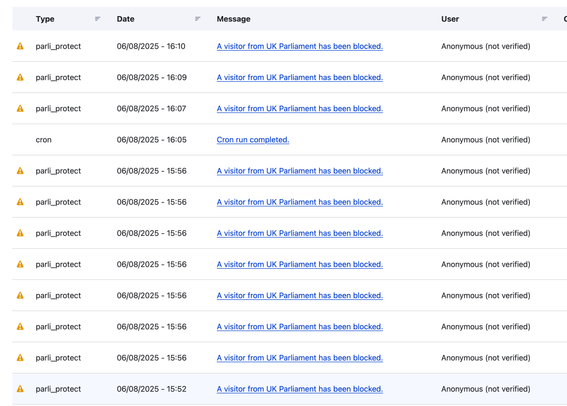Click the Type column header label
The width and height of the screenshot is (567, 406).
point(45,19)
